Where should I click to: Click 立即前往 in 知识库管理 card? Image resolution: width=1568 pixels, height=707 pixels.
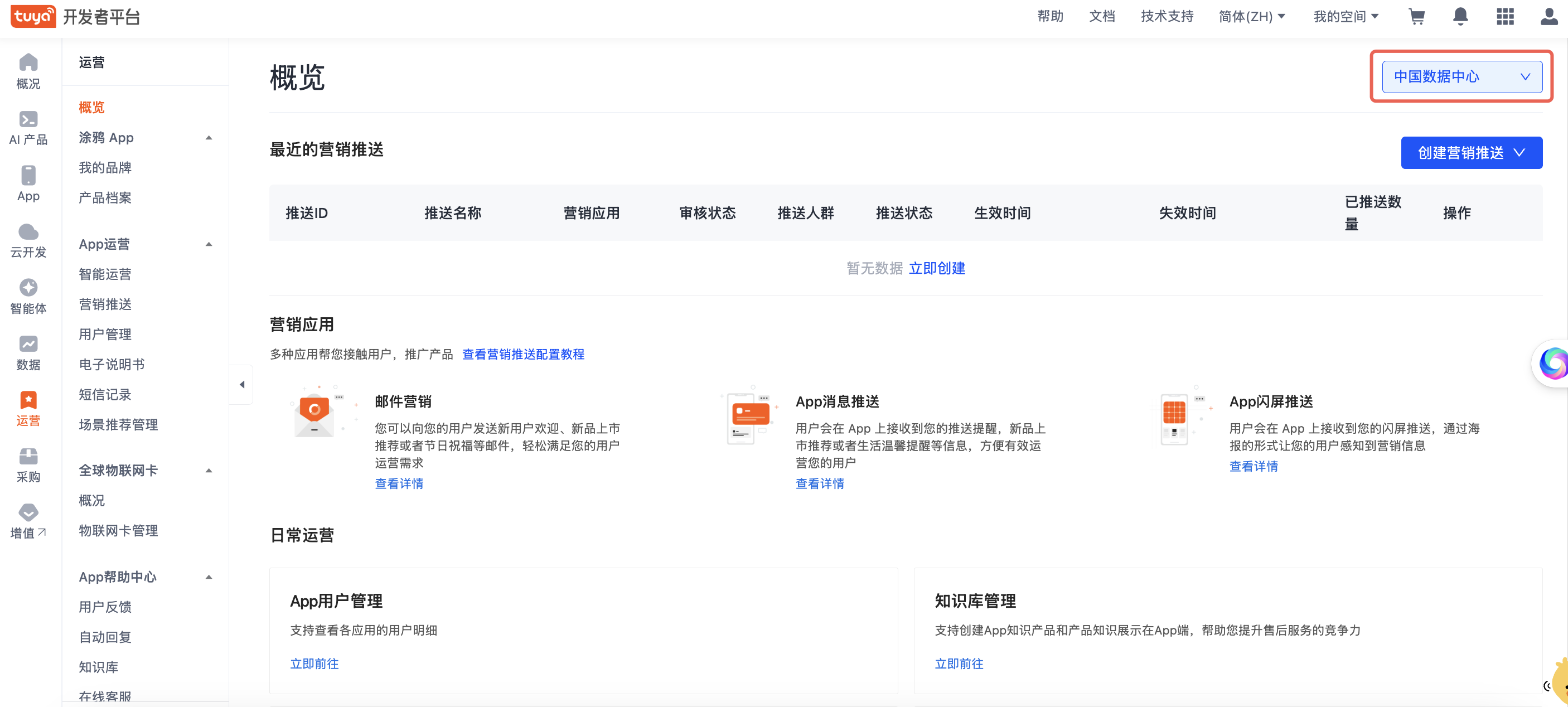pyautogui.click(x=959, y=664)
